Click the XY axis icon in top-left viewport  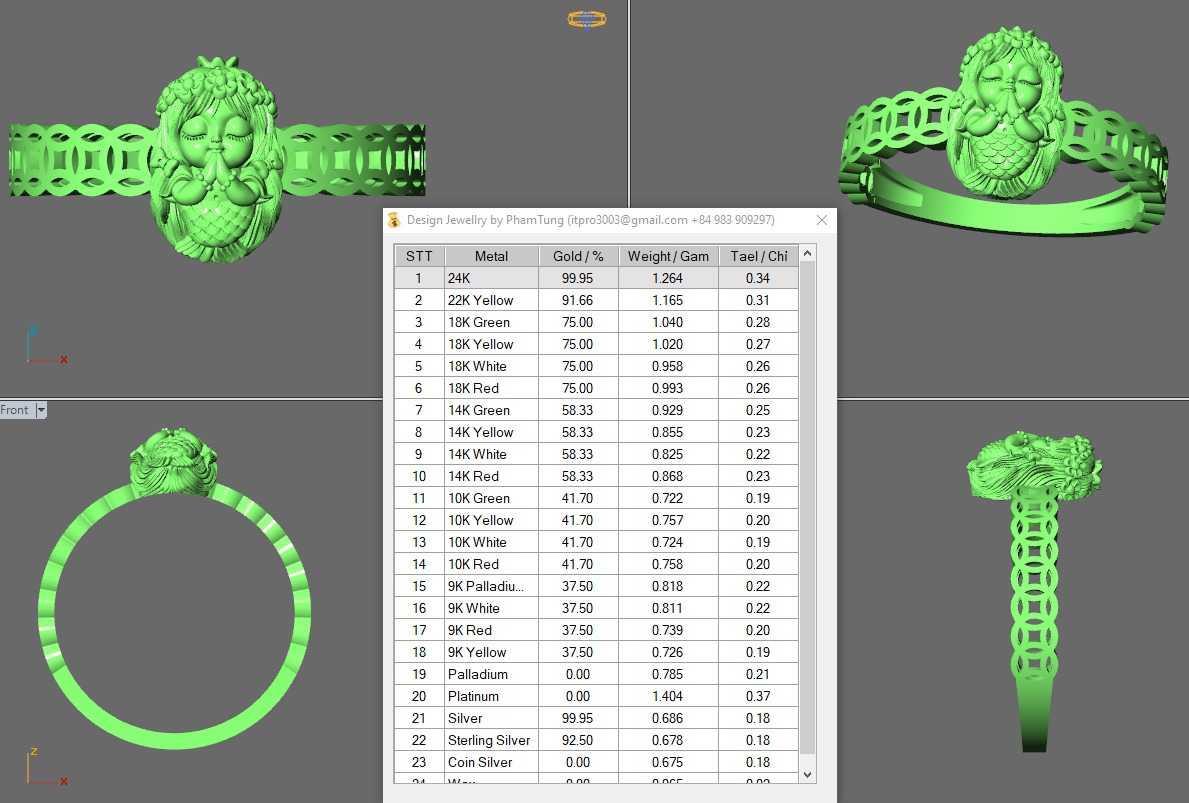tap(47, 345)
